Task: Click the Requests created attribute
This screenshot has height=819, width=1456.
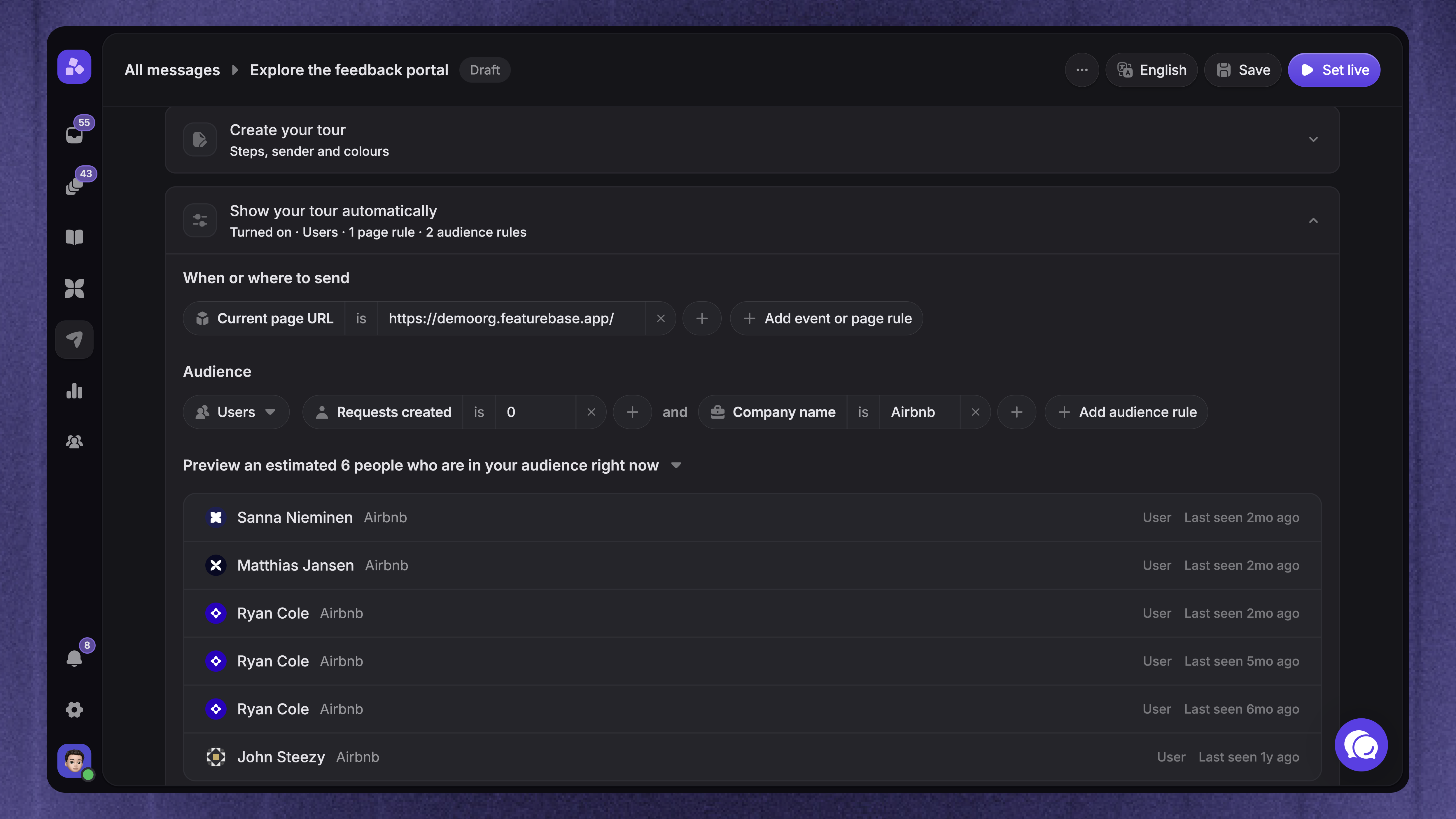Action: point(383,412)
